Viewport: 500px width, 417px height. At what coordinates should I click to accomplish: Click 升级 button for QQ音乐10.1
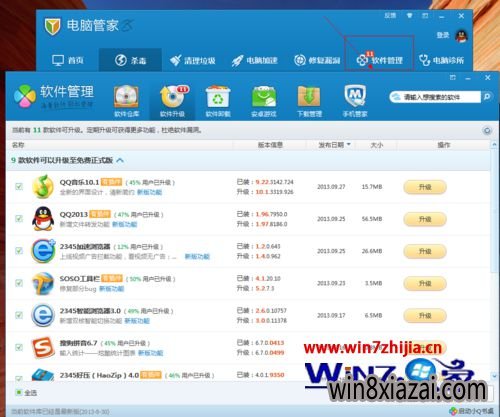[x=425, y=187]
